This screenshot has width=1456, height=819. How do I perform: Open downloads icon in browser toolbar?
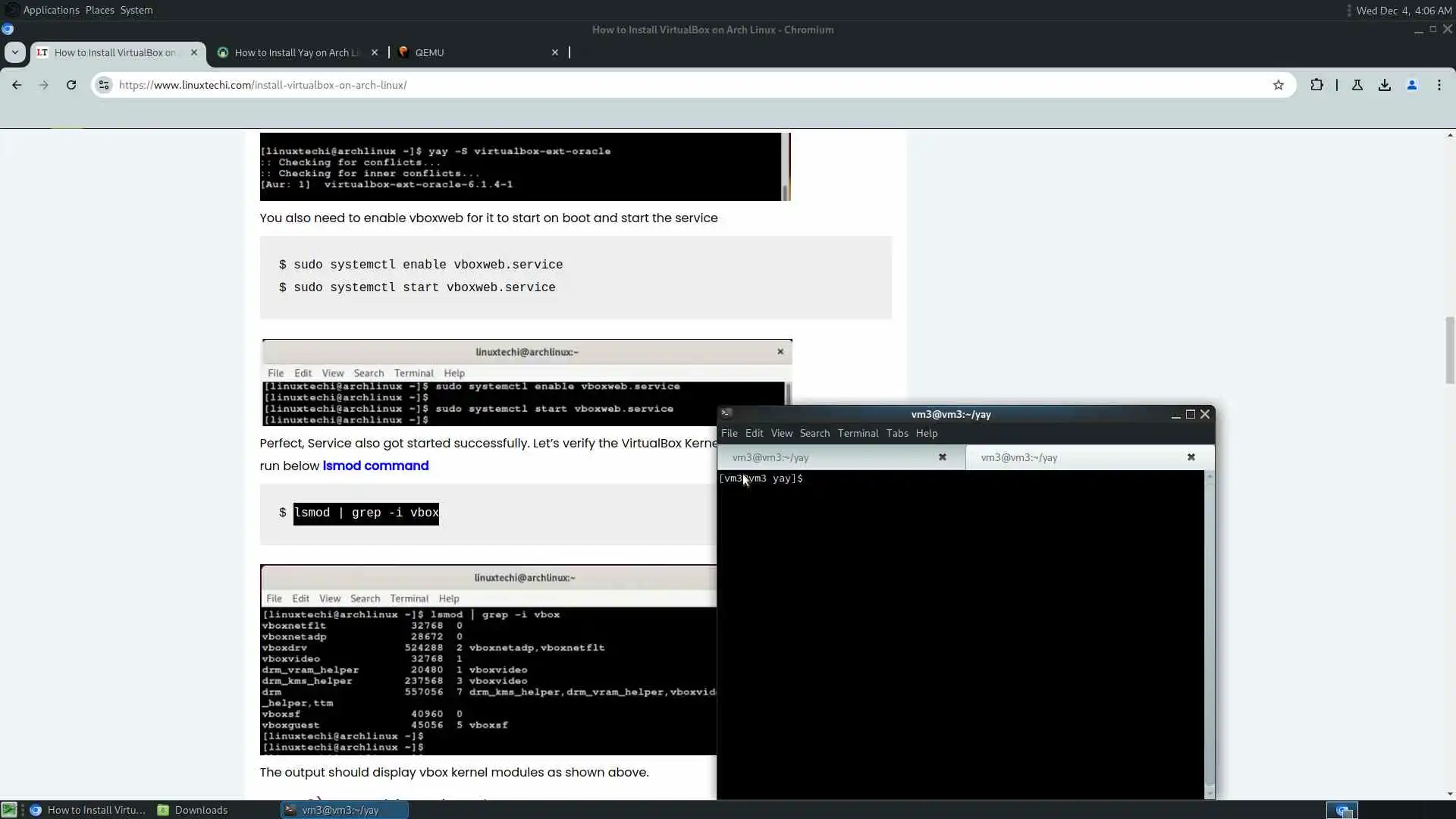(1384, 85)
